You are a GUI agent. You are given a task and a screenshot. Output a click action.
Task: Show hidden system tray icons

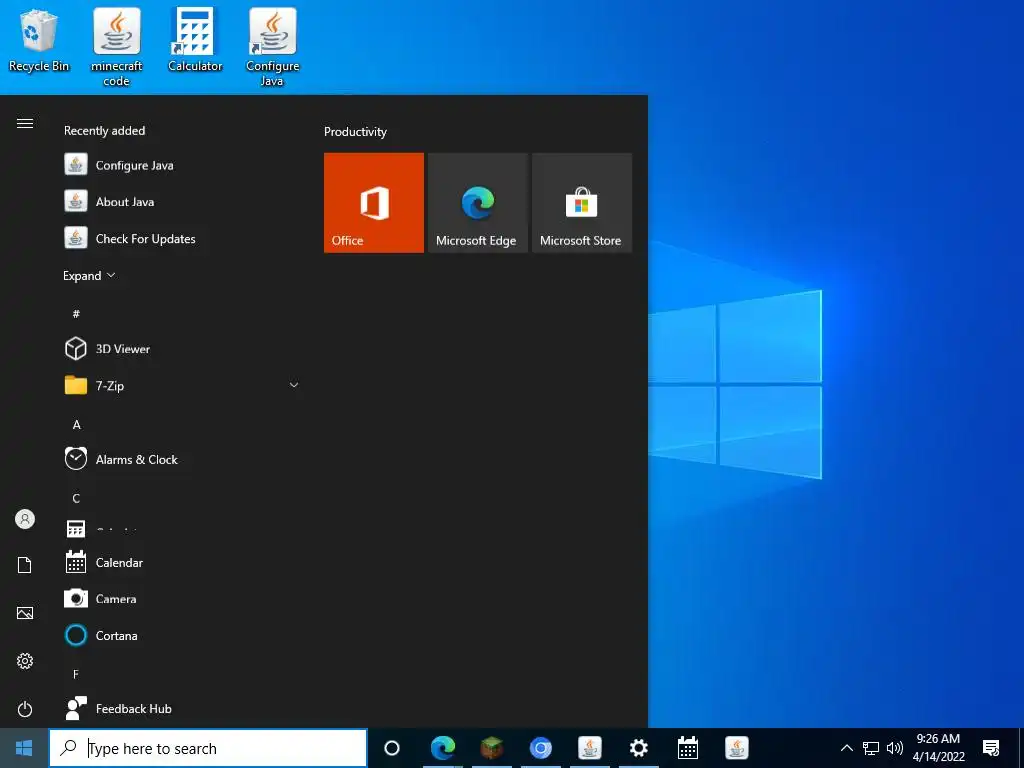[846, 748]
